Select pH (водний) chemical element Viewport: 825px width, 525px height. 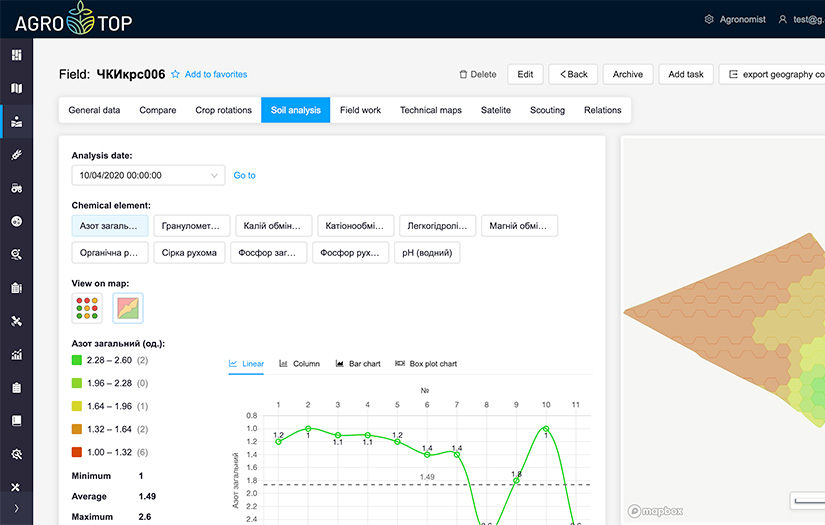click(427, 253)
